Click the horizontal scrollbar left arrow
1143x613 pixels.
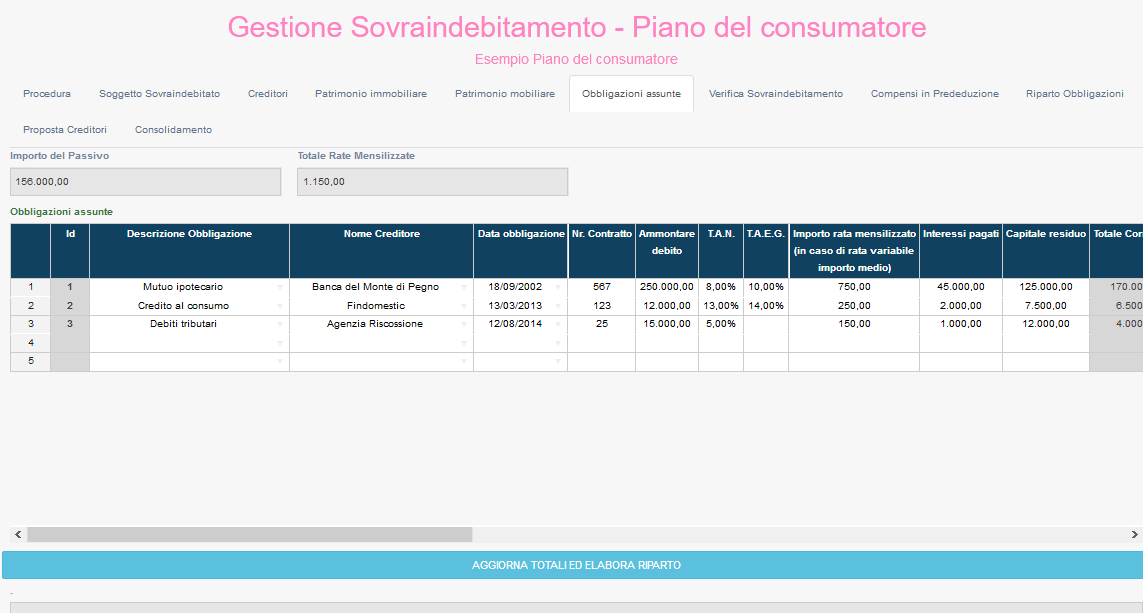coord(17,535)
